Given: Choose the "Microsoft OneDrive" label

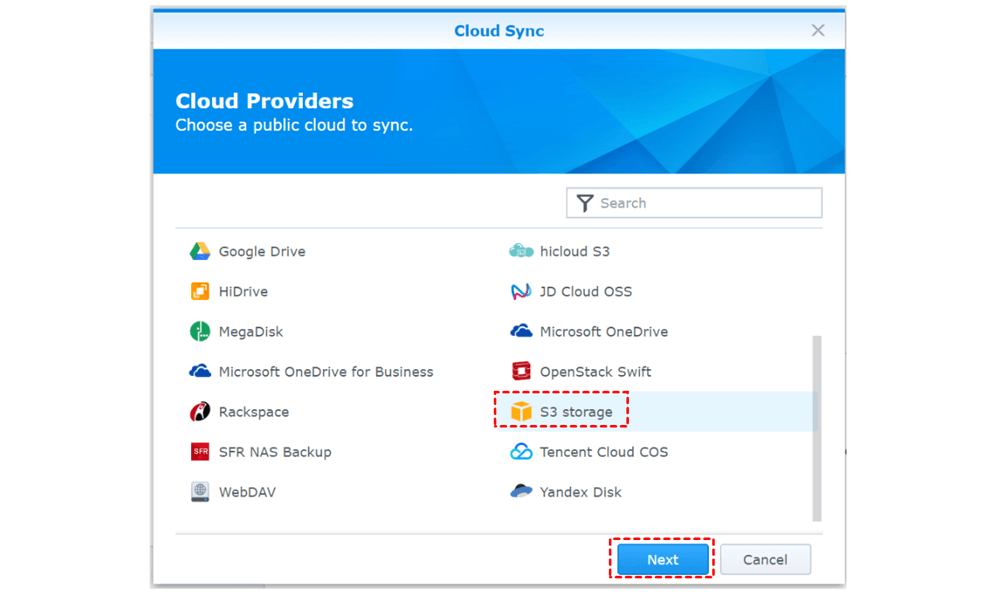Looking at the screenshot, I should 604,332.
